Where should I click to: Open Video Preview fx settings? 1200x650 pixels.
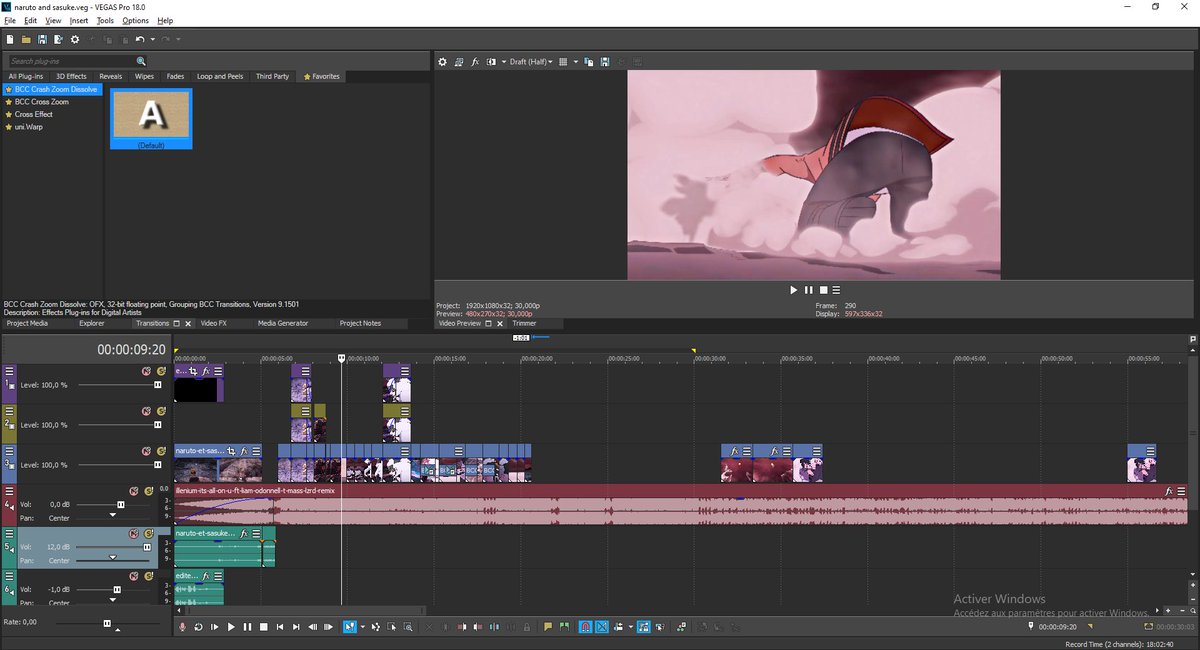(475, 62)
